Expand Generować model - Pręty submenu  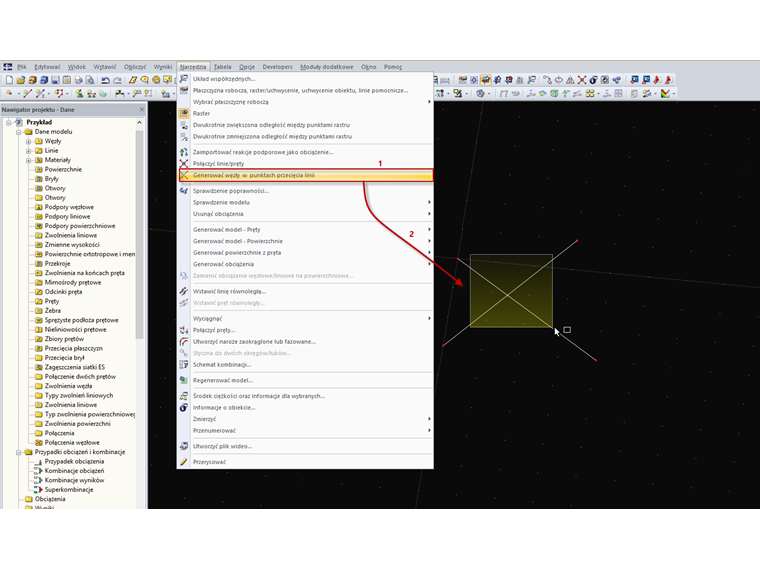pyautogui.click(x=306, y=229)
